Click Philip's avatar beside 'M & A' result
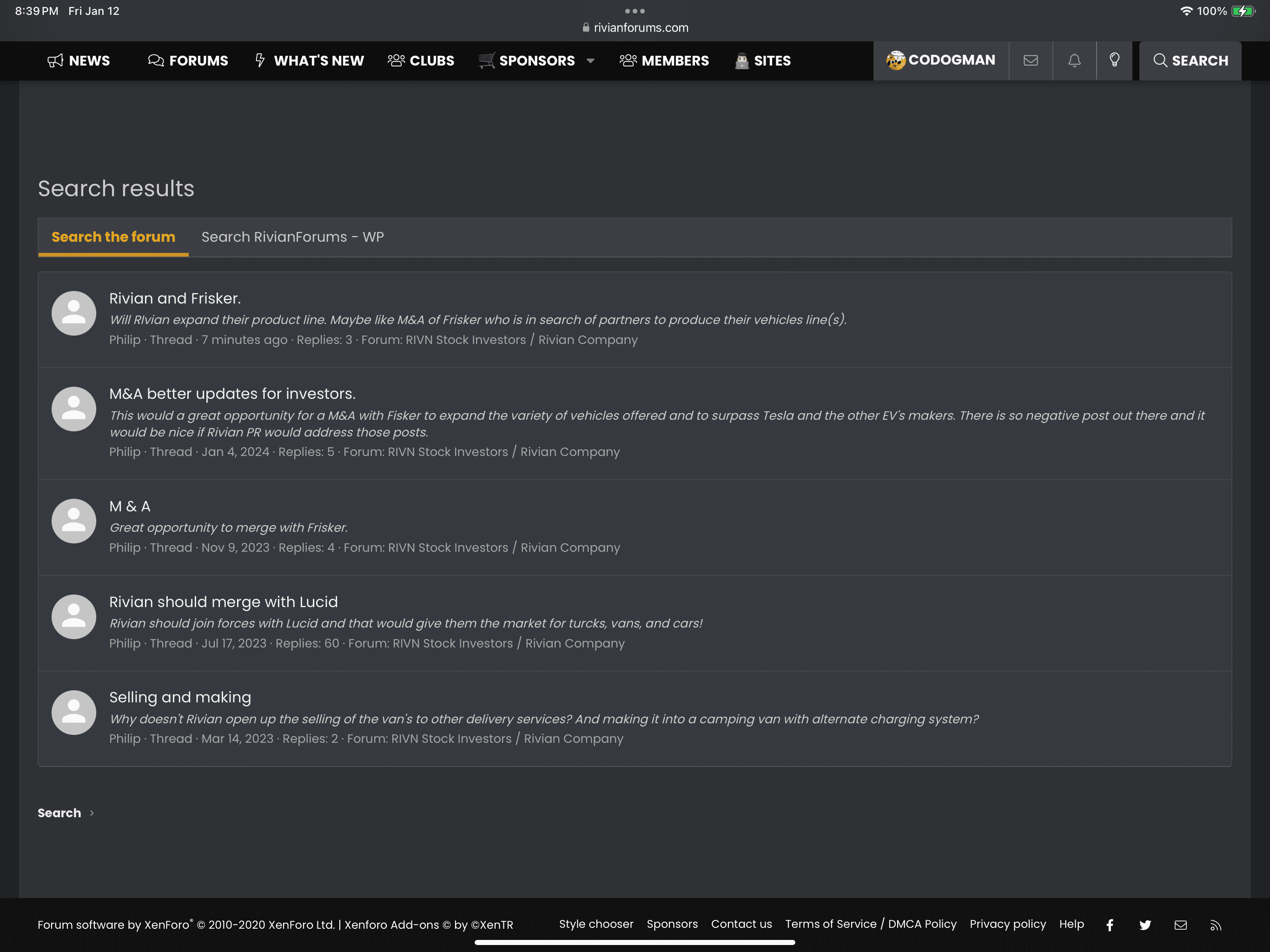Viewport: 1270px width, 952px height. tap(73, 521)
